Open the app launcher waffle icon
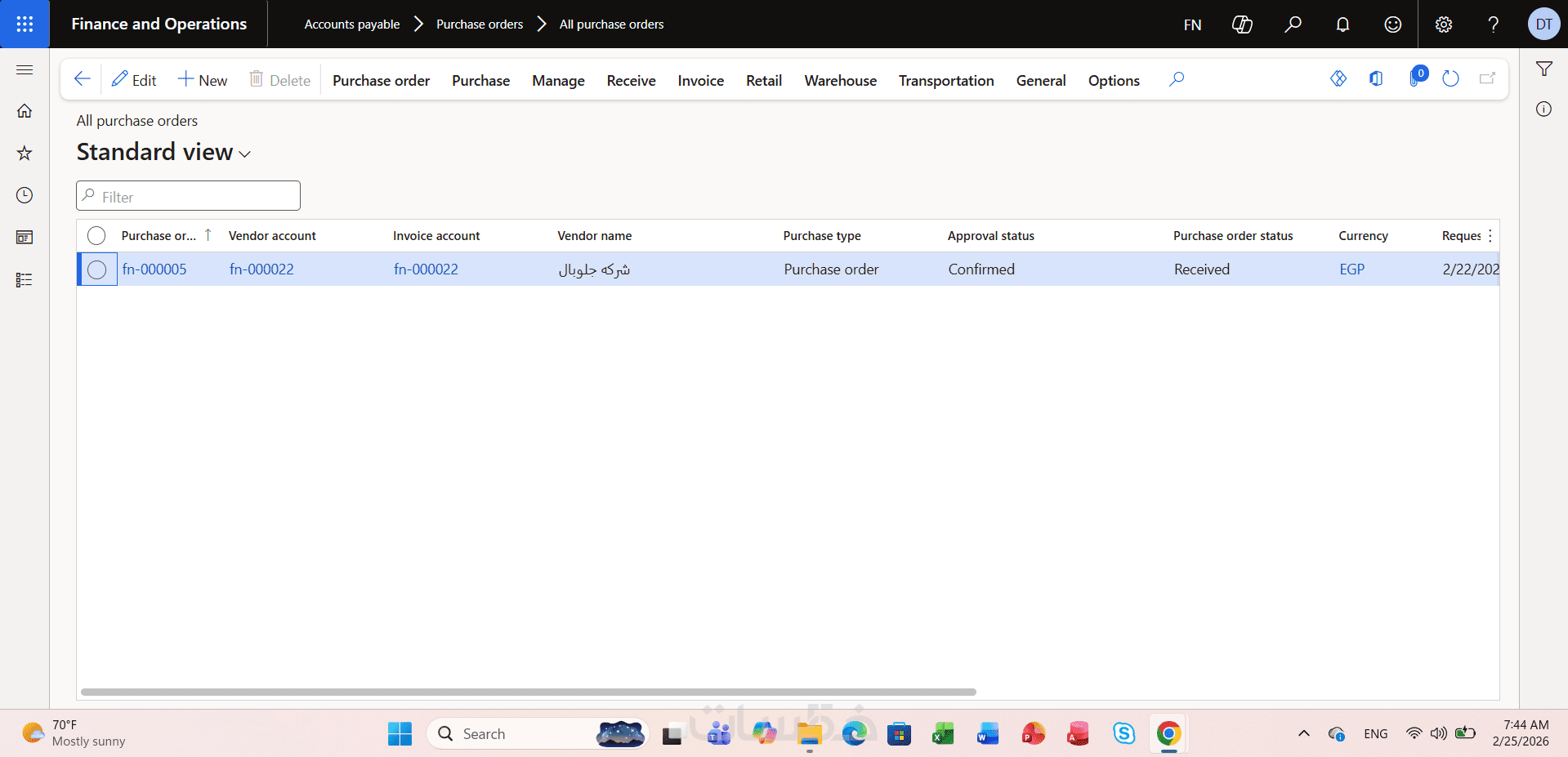 point(25,24)
